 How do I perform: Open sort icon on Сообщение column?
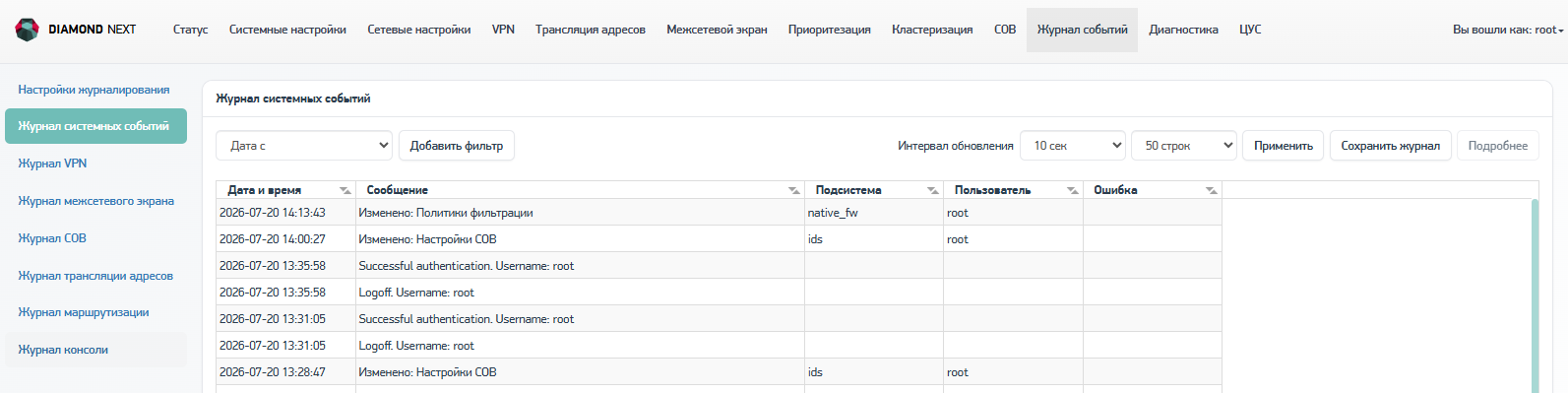click(x=794, y=190)
